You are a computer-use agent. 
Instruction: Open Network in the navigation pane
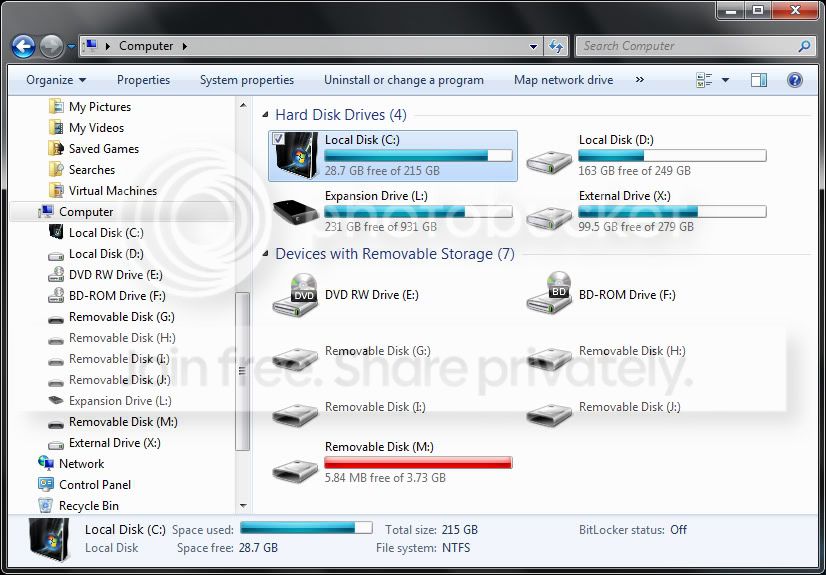point(81,464)
